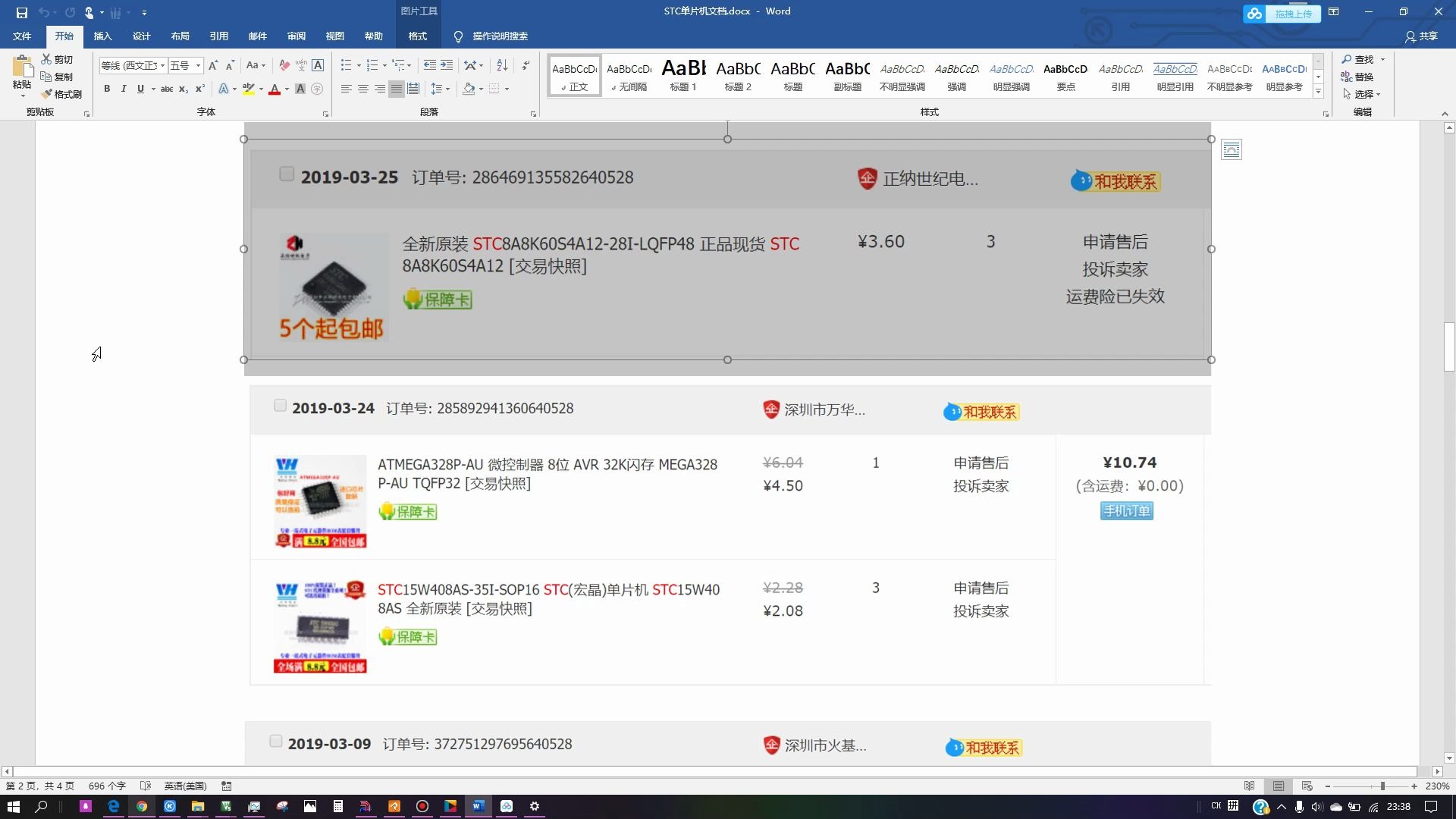
Task: Apply distributed alignment
Action: point(413,89)
